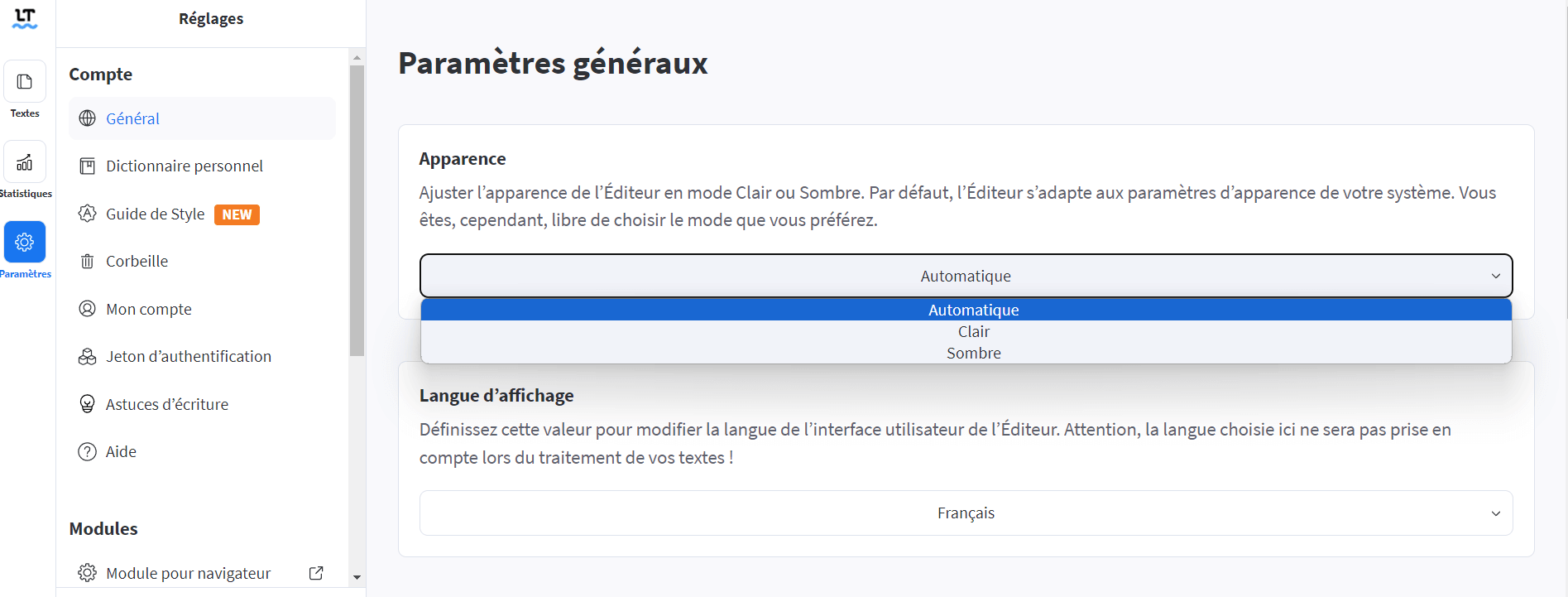Screen dimensions: 1568x597
Task: Expand the Français display language dropdown
Action: [966, 513]
